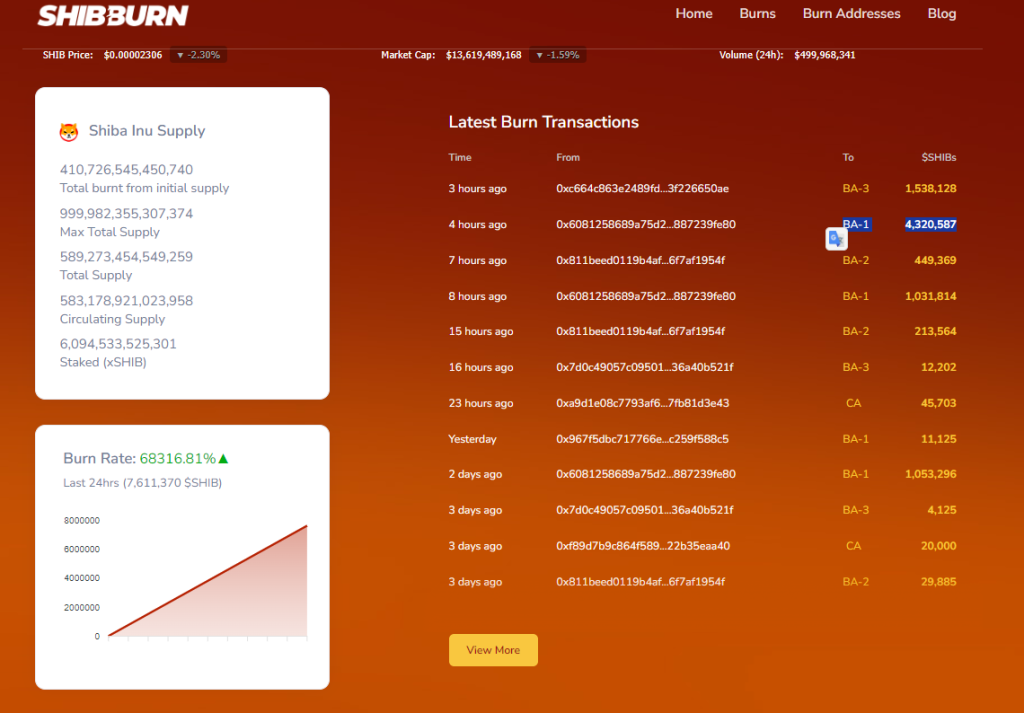Click the SHIBBURN logo
Viewport: 1024px width, 713px height.
click(x=112, y=15)
